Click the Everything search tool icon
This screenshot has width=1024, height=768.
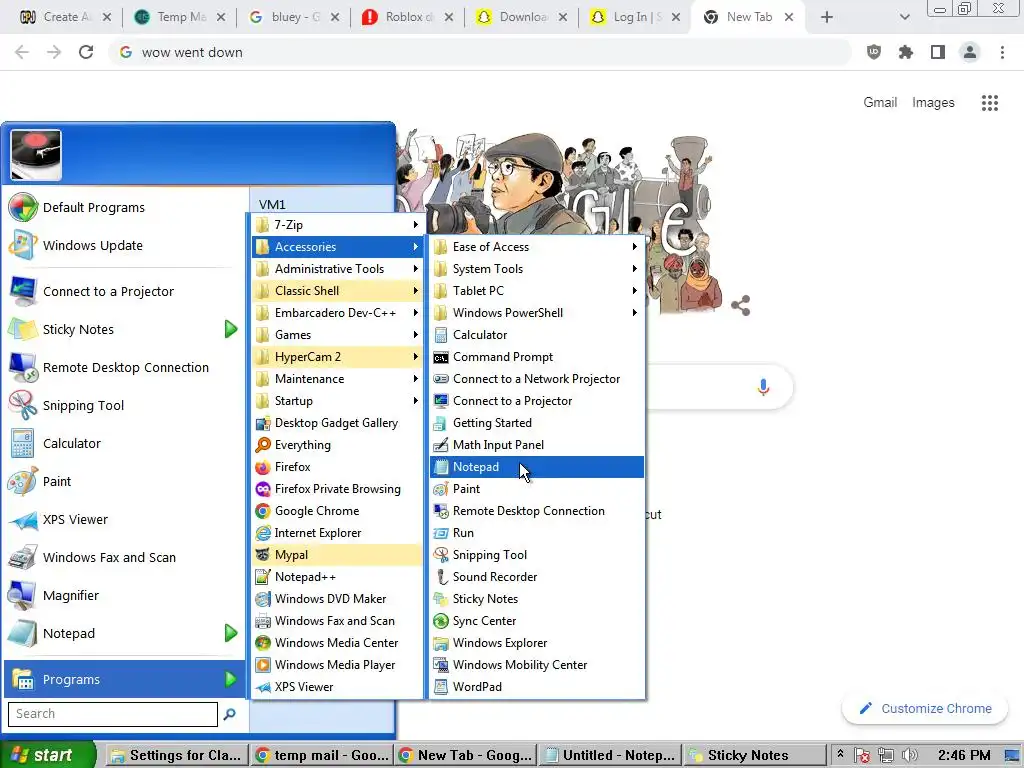[263, 445]
